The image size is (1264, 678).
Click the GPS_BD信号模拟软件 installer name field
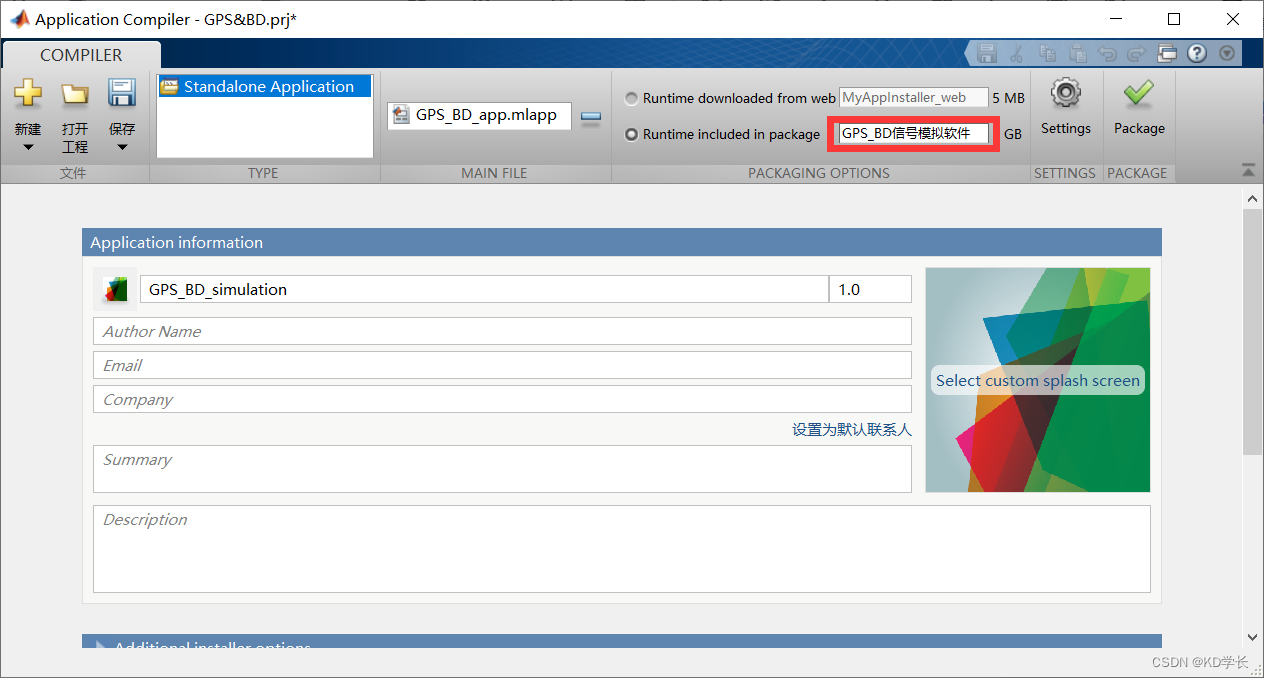coord(913,133)
